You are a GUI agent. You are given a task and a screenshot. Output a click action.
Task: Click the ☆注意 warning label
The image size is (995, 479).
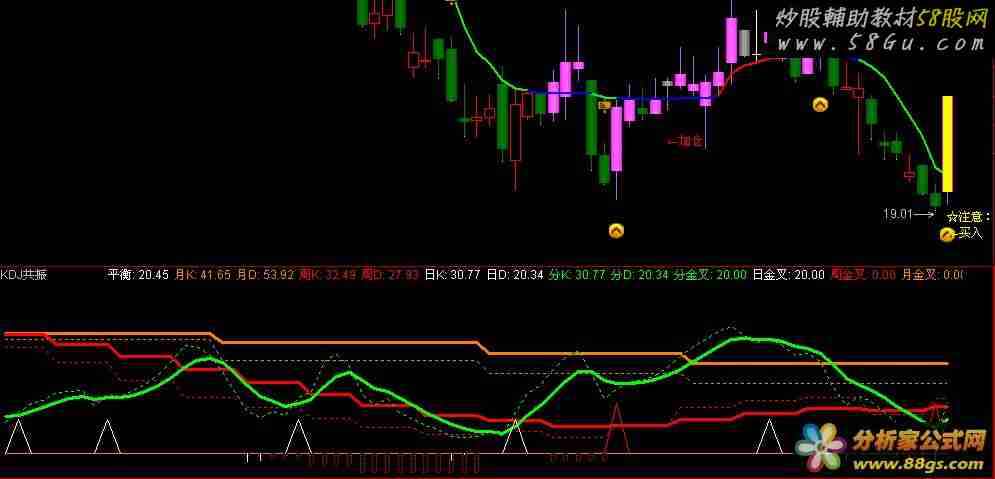(x=967, y=216)
